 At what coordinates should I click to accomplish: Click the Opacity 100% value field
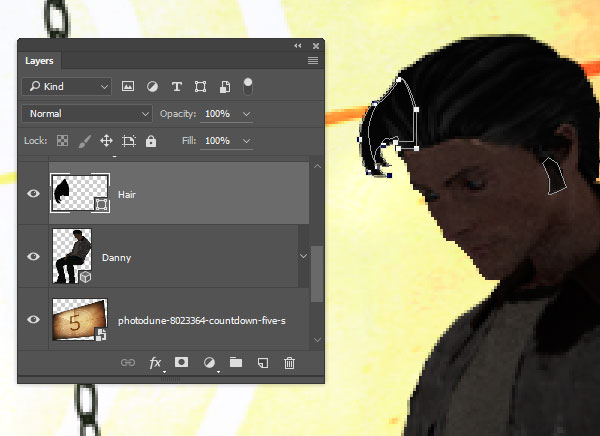pos(217,114)
